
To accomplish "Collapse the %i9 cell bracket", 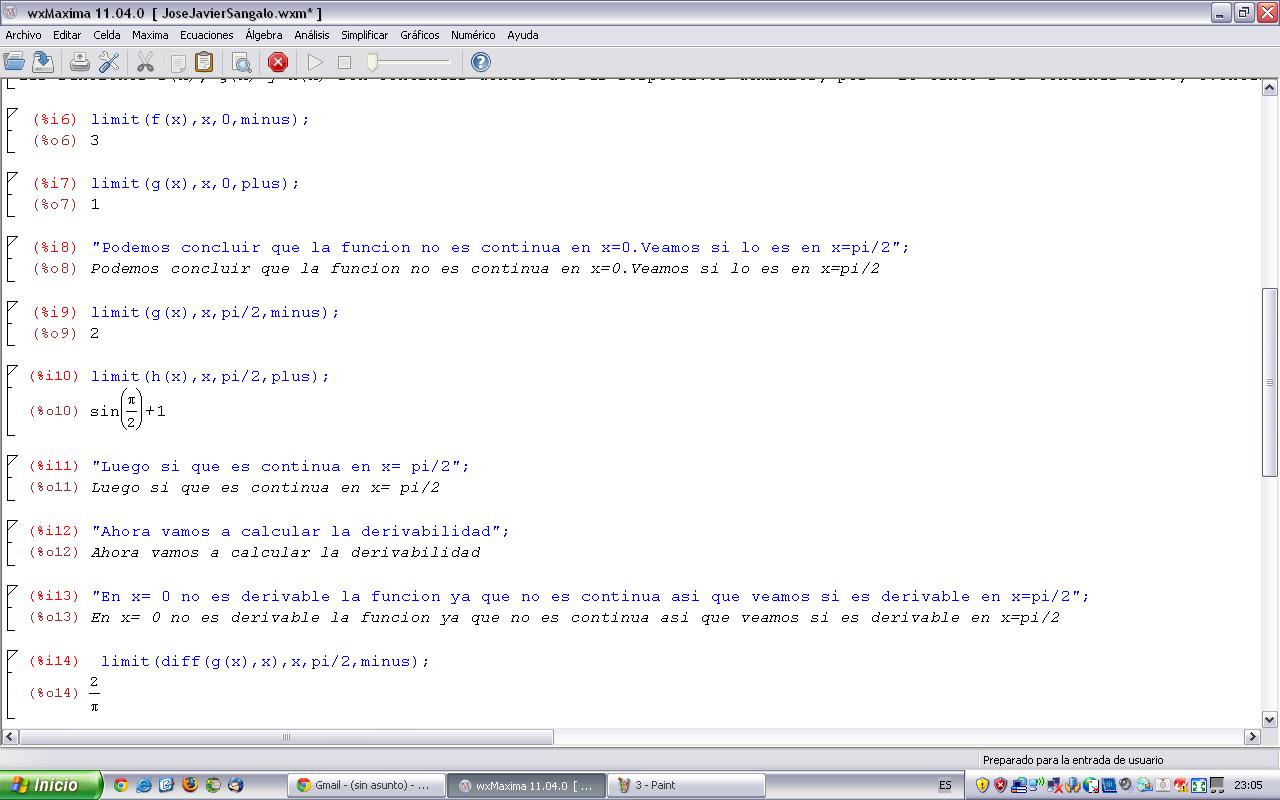I will point(10,322).
